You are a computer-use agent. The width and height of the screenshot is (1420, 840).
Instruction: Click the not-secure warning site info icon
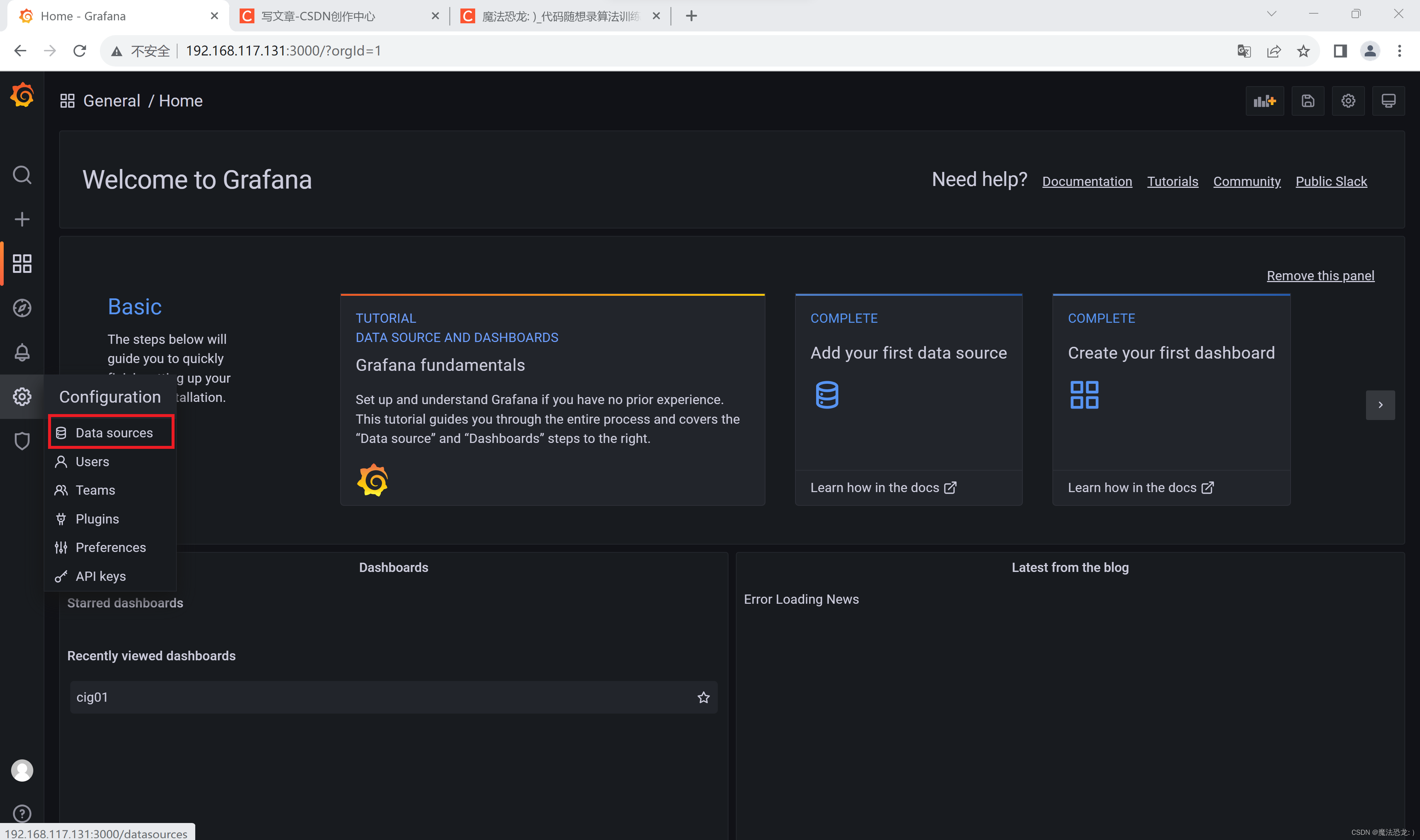click(x=116, y=51)
